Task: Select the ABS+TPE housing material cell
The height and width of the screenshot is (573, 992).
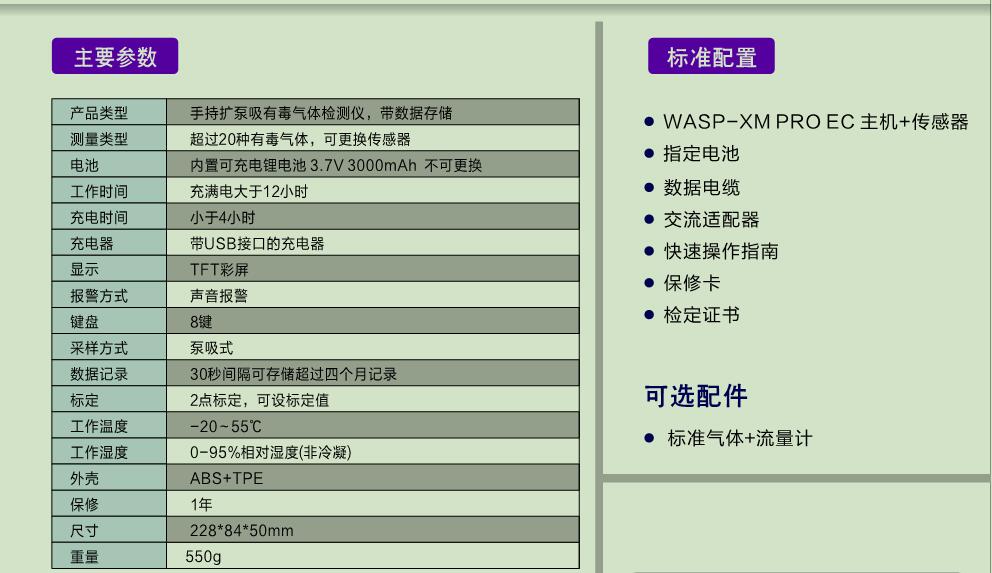Action: [x=226, y=478]
